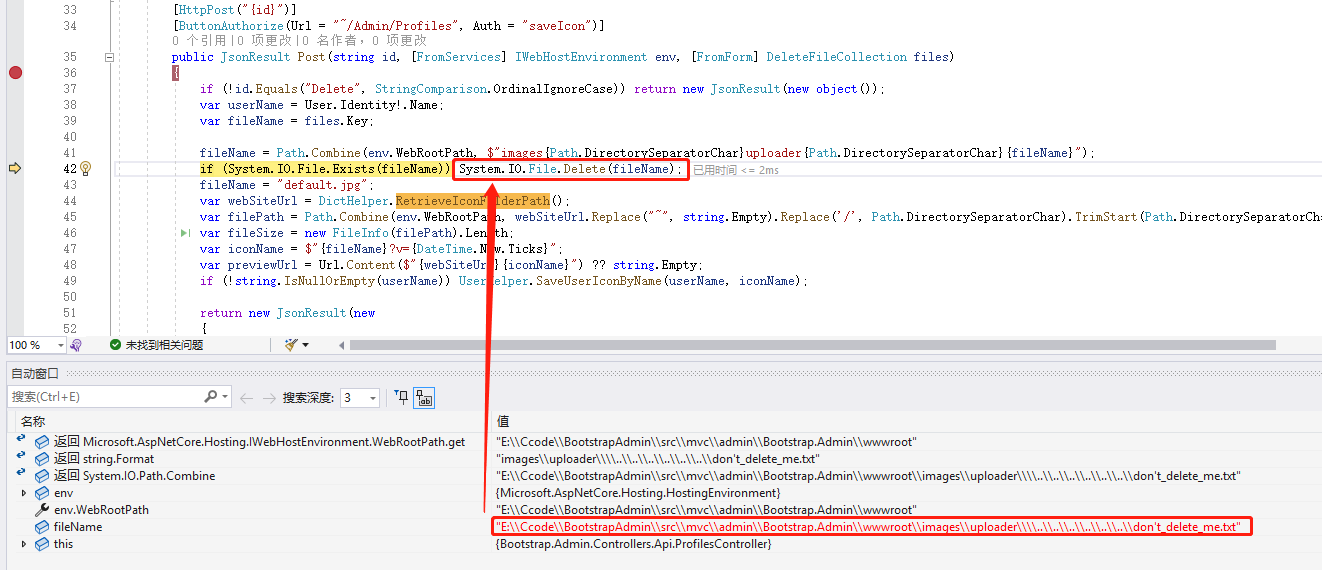The image size is (1322, 570).
Task: Select the 返回 System.IO.Path.Combine row name
Action: [134, 476]
